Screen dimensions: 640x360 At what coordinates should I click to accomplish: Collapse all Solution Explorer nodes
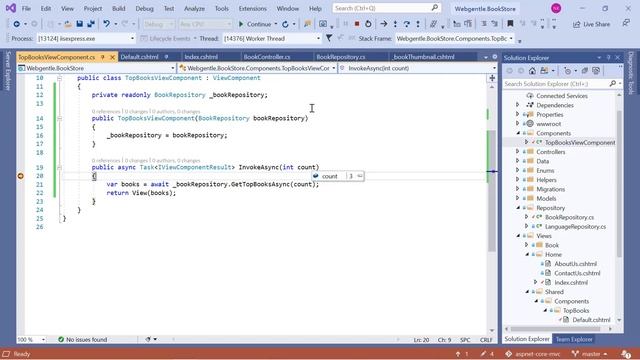point(584,71)
